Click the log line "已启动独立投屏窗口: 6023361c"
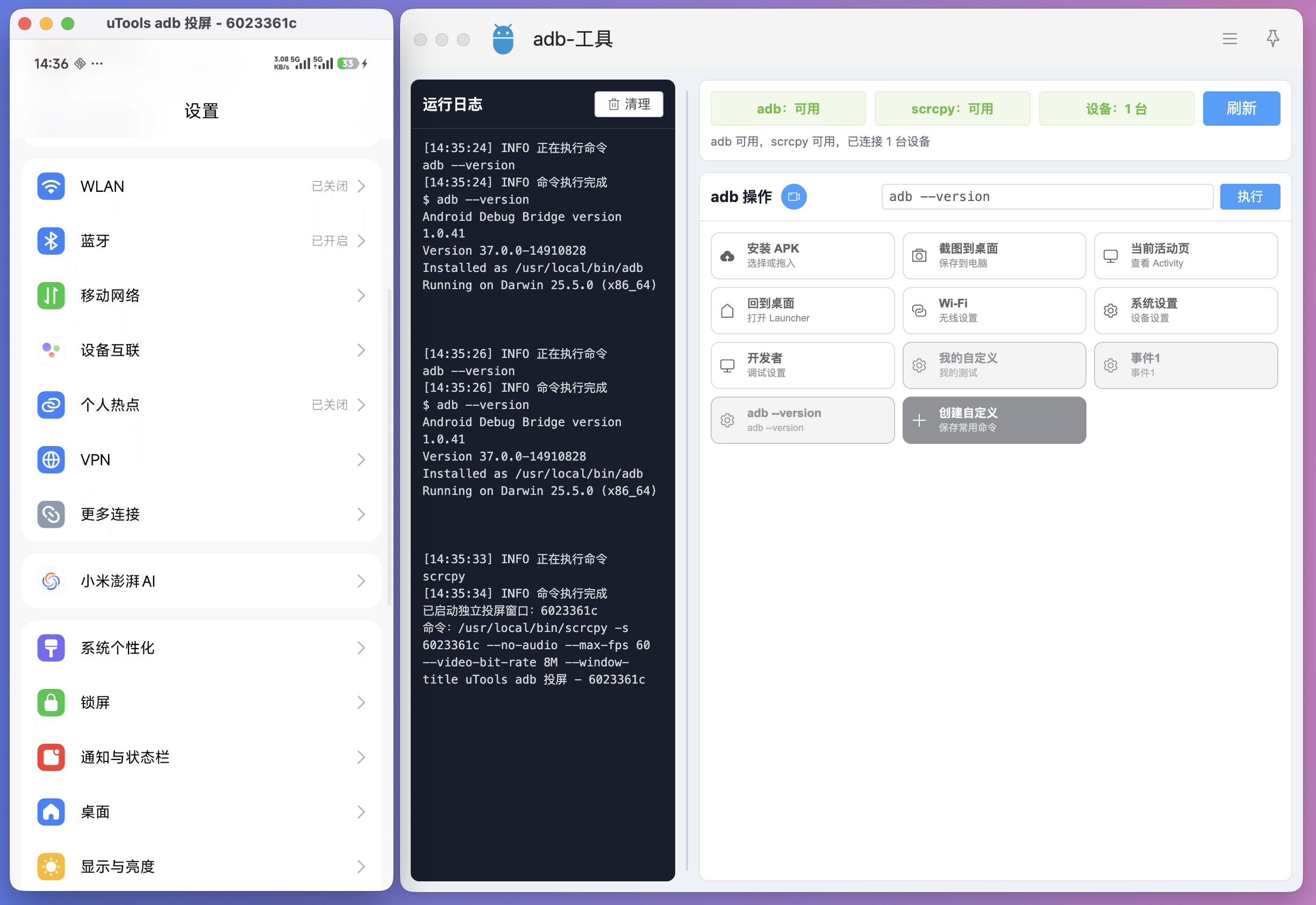The height and width of the screenshot is (905, 1316). pos(510,610)
